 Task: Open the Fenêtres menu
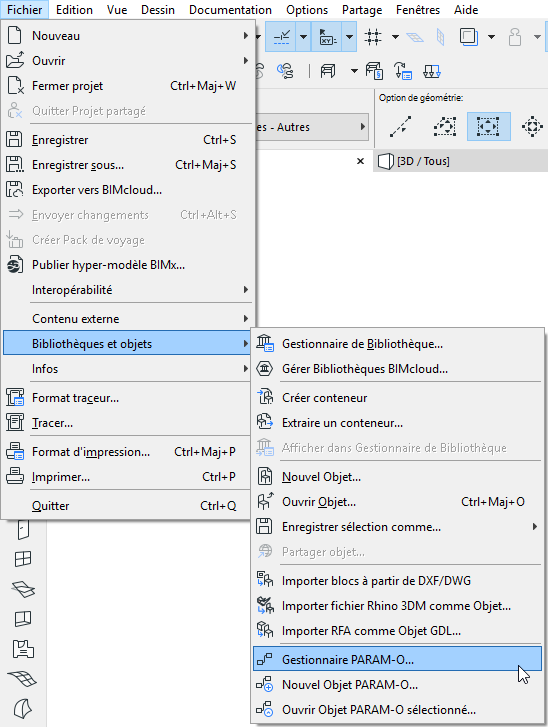418,10
